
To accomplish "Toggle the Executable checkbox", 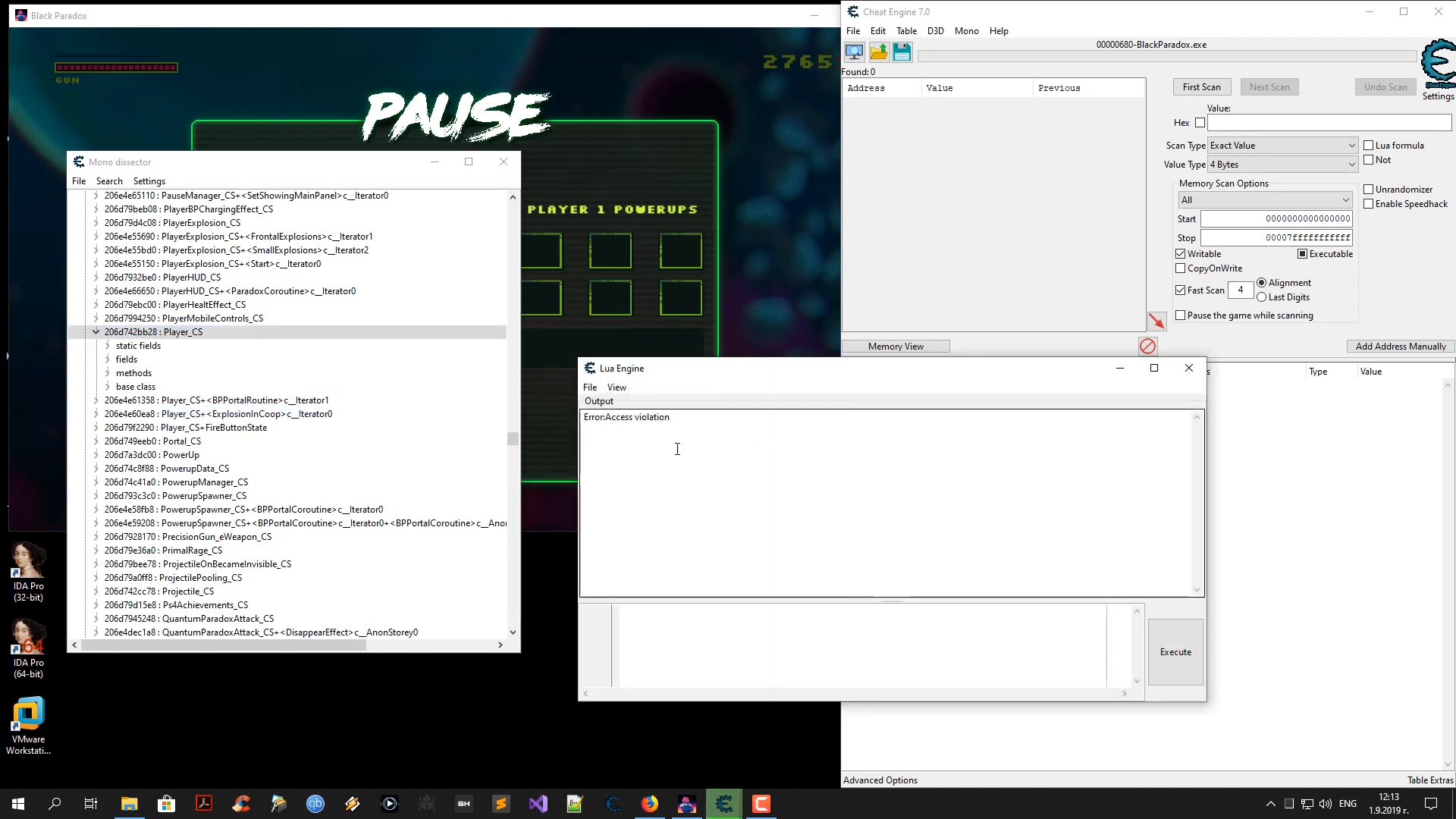I will click(1302, 254).
